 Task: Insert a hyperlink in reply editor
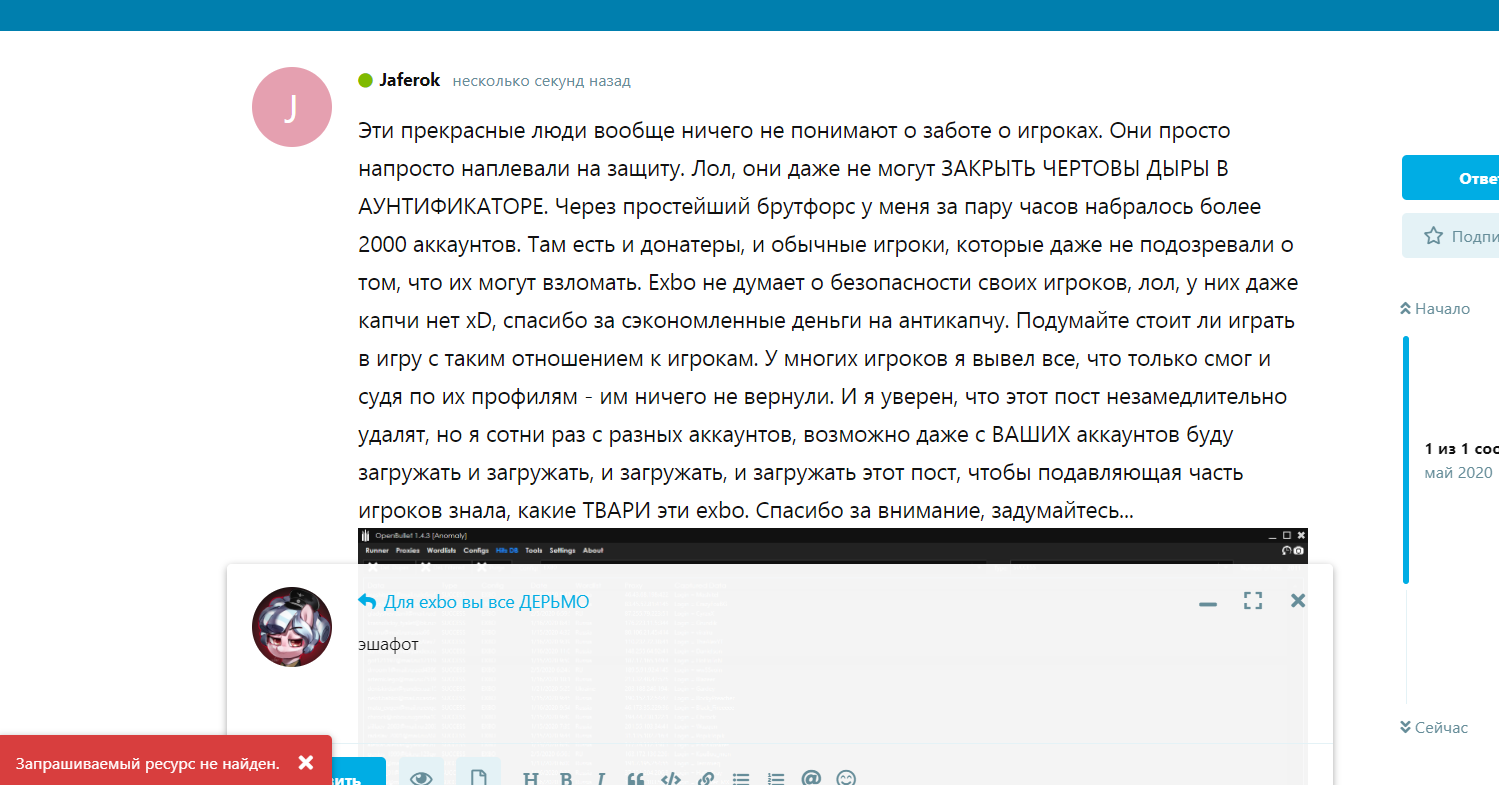(x=706, y=779)
